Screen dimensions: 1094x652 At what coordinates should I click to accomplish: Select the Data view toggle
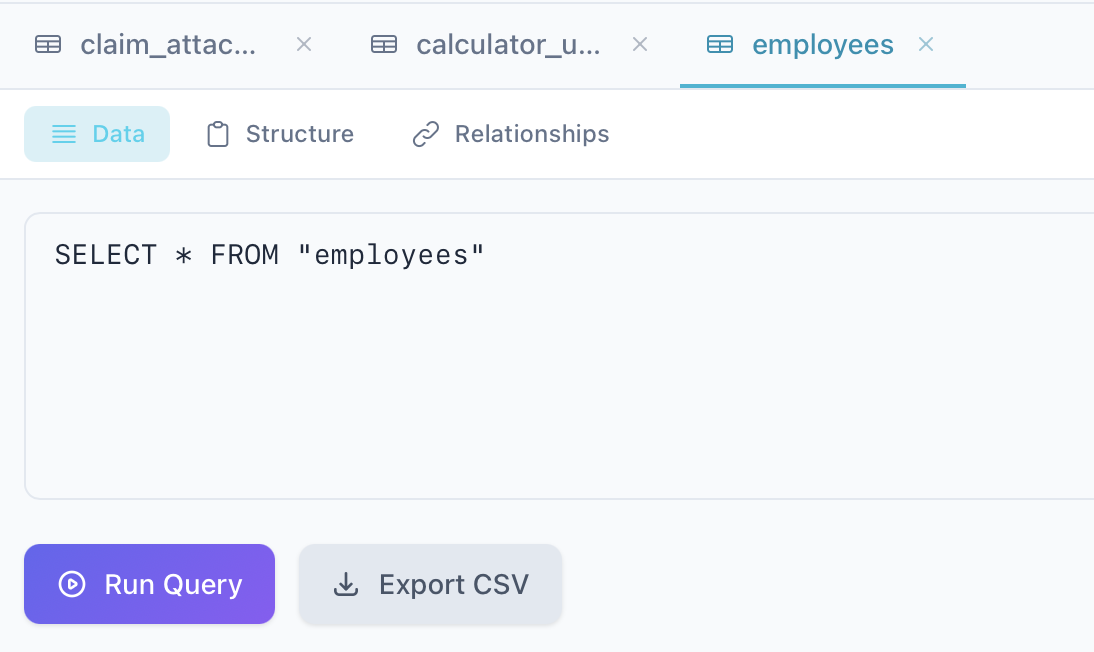(x=97, y=133)
